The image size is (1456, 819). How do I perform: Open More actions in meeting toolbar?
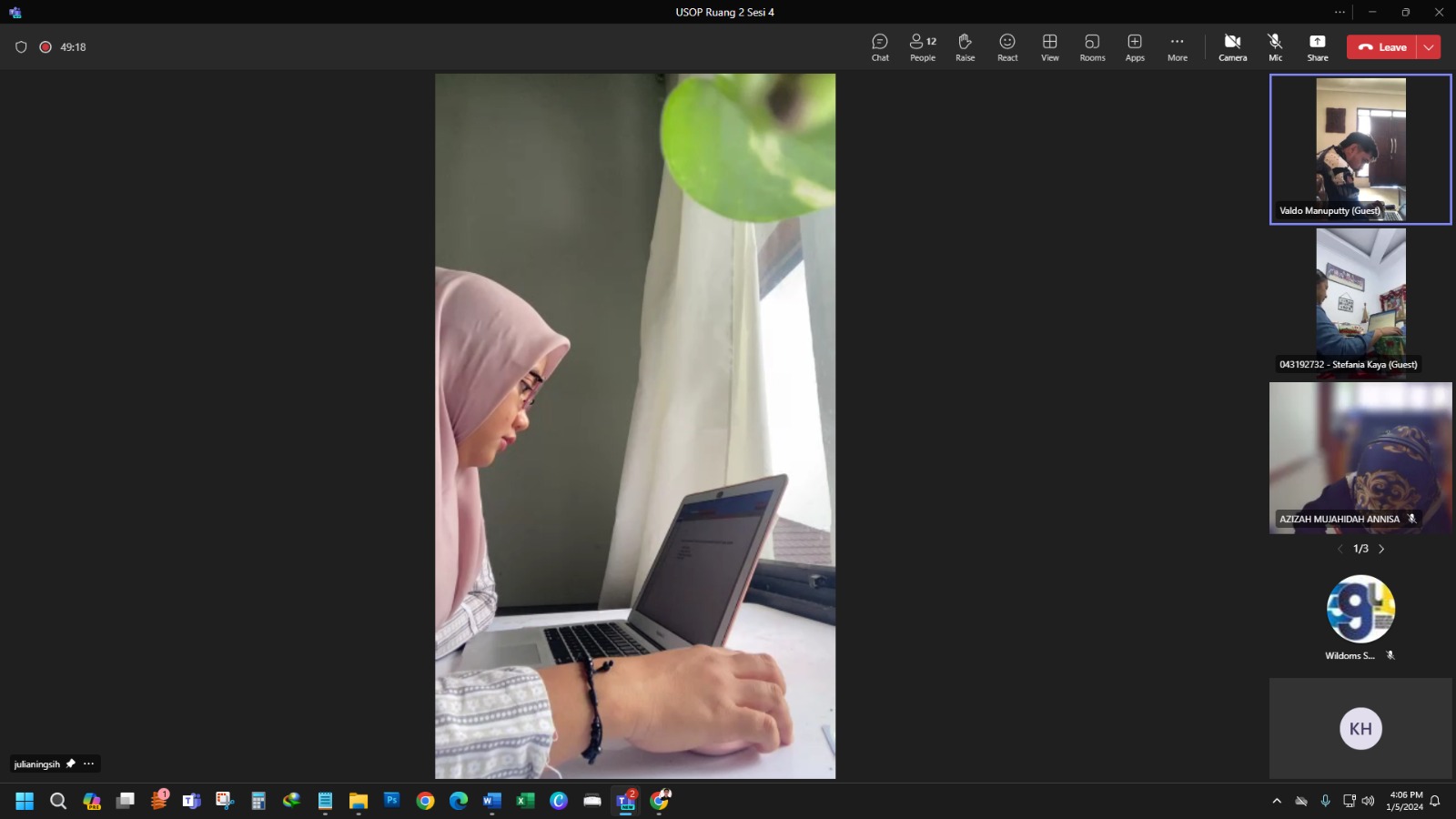(x=1177, y=47)
